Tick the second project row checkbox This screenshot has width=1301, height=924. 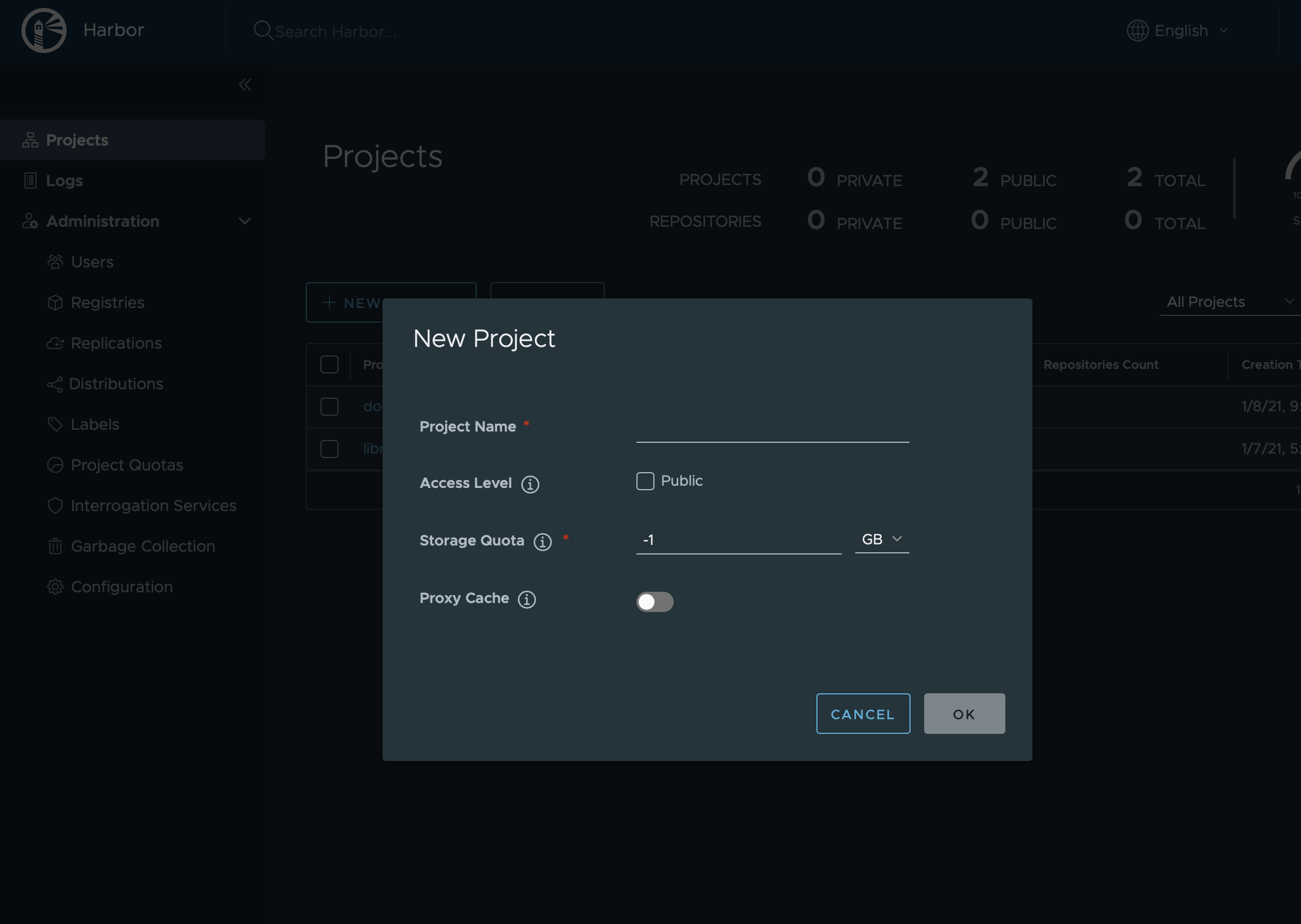pos(329,449)
